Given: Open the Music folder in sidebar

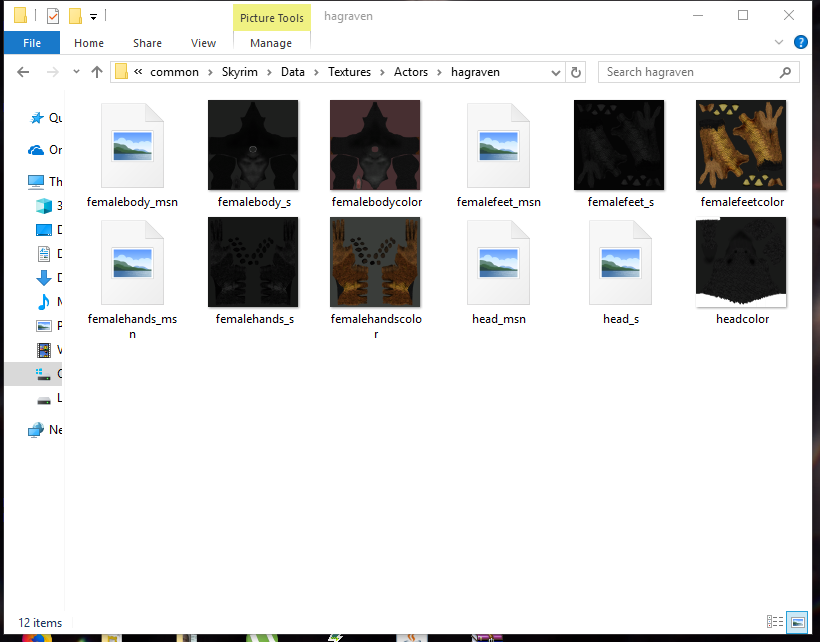Looking at the screenshot, I should click(49, 302).
